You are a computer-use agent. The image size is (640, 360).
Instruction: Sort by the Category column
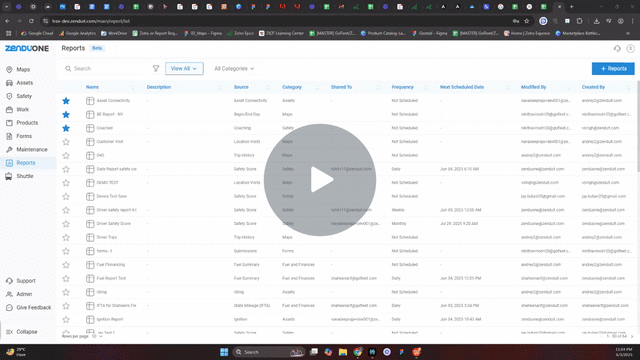[x=292, y=87]
